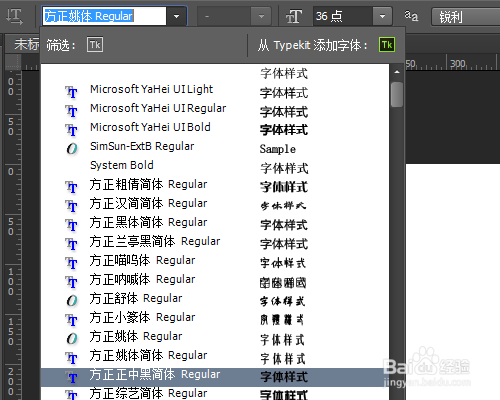Click the font size TT icon
Viewport: 500px width, 400px height.
pos(294,16)
